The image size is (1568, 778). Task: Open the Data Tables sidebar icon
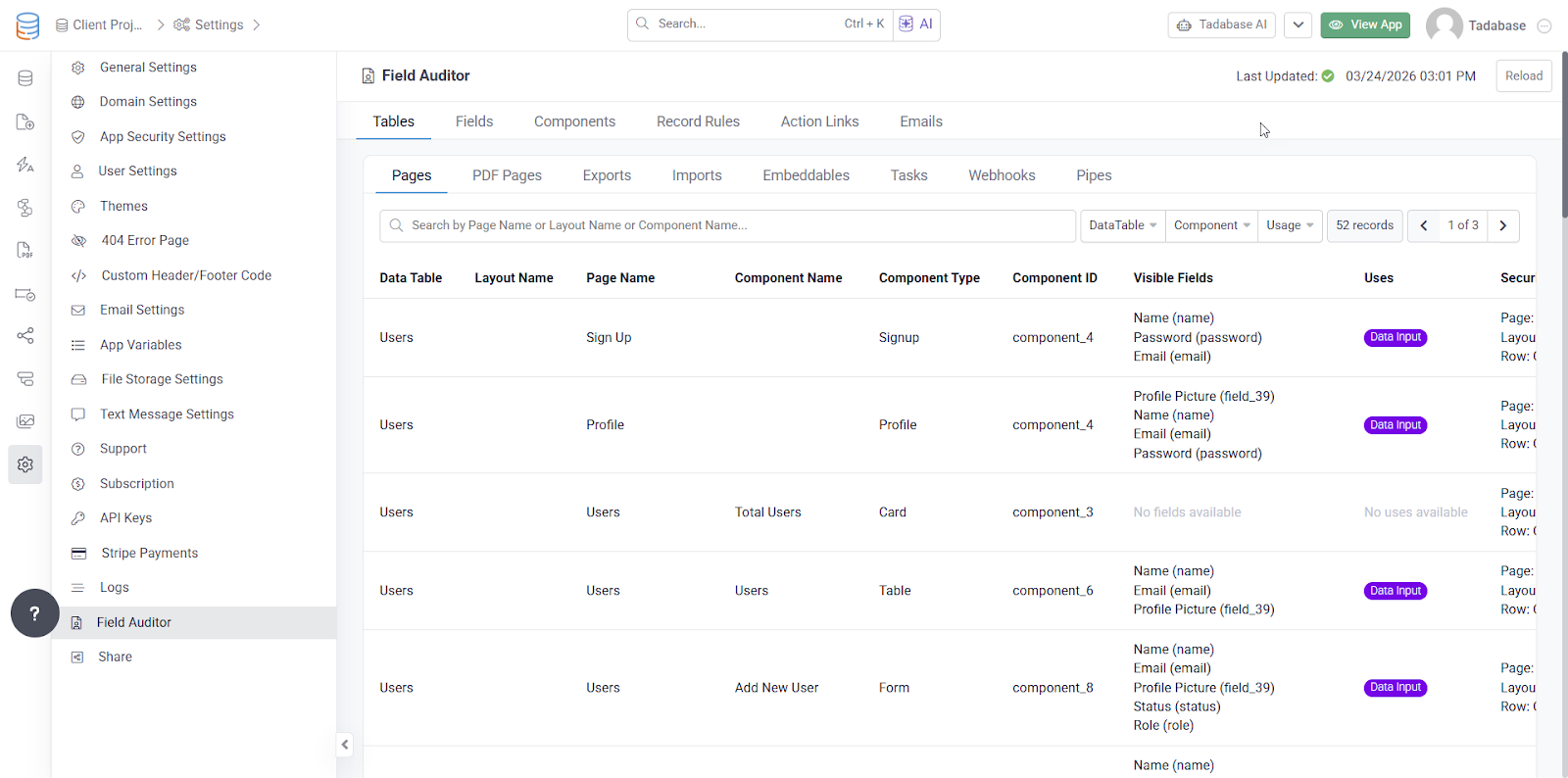[x=25, y=78]
